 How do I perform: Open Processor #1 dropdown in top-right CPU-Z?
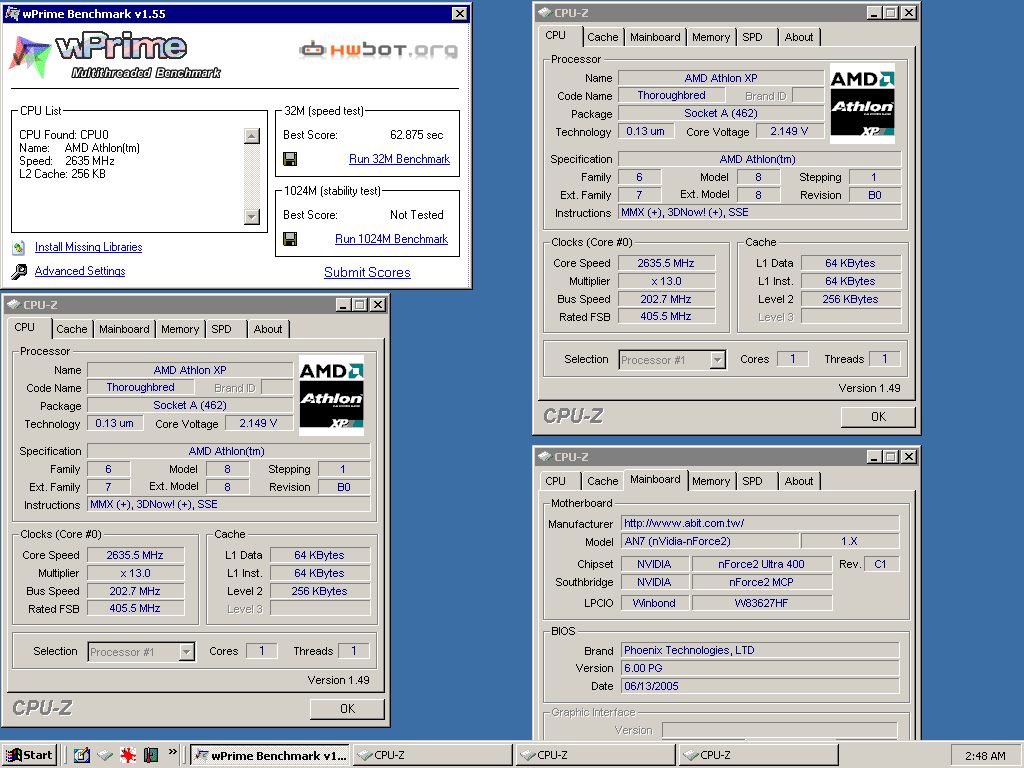(718, 360)
